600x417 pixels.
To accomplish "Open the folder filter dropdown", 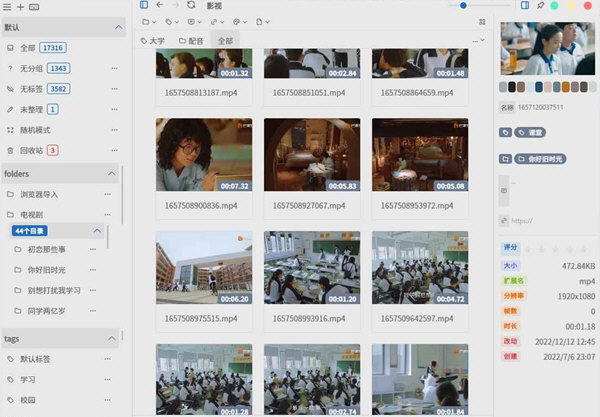I will pos(149,21).
